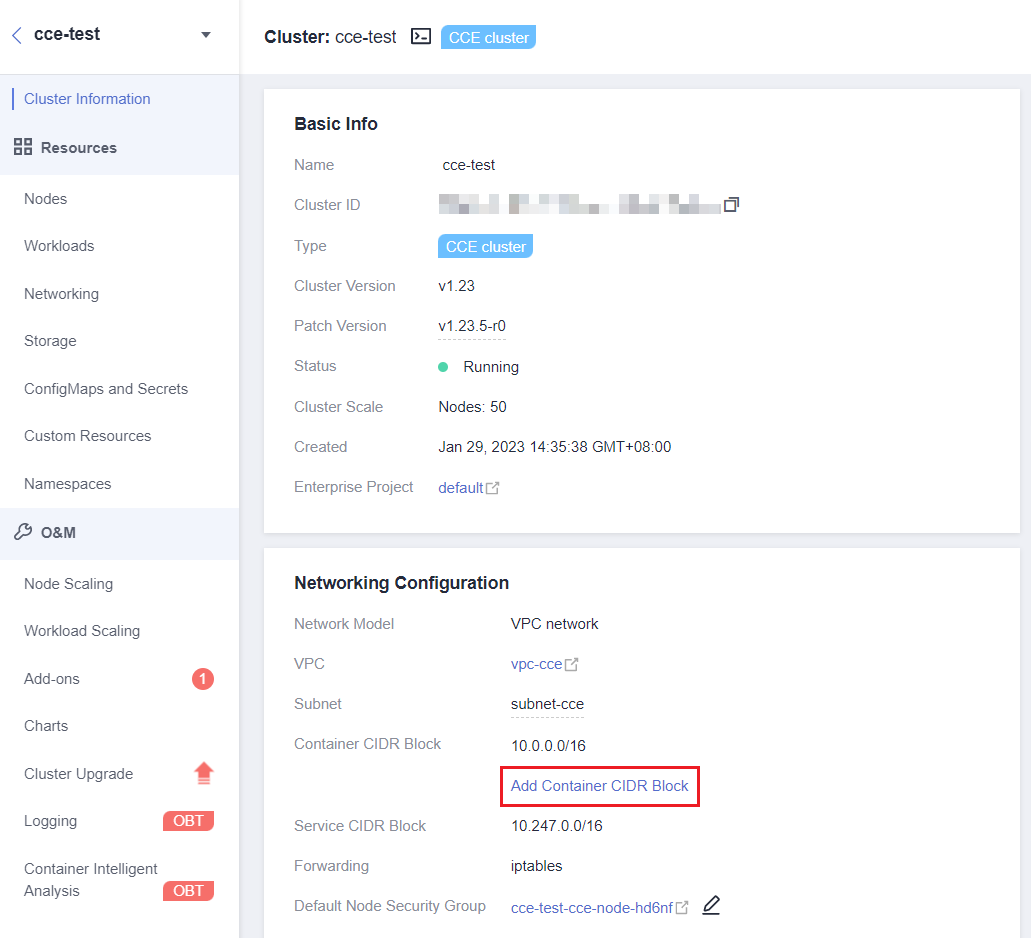Click the service CIDR value 10.247.0.0/16
Viewport: 1031px width, 938px height.
(556, 826)
